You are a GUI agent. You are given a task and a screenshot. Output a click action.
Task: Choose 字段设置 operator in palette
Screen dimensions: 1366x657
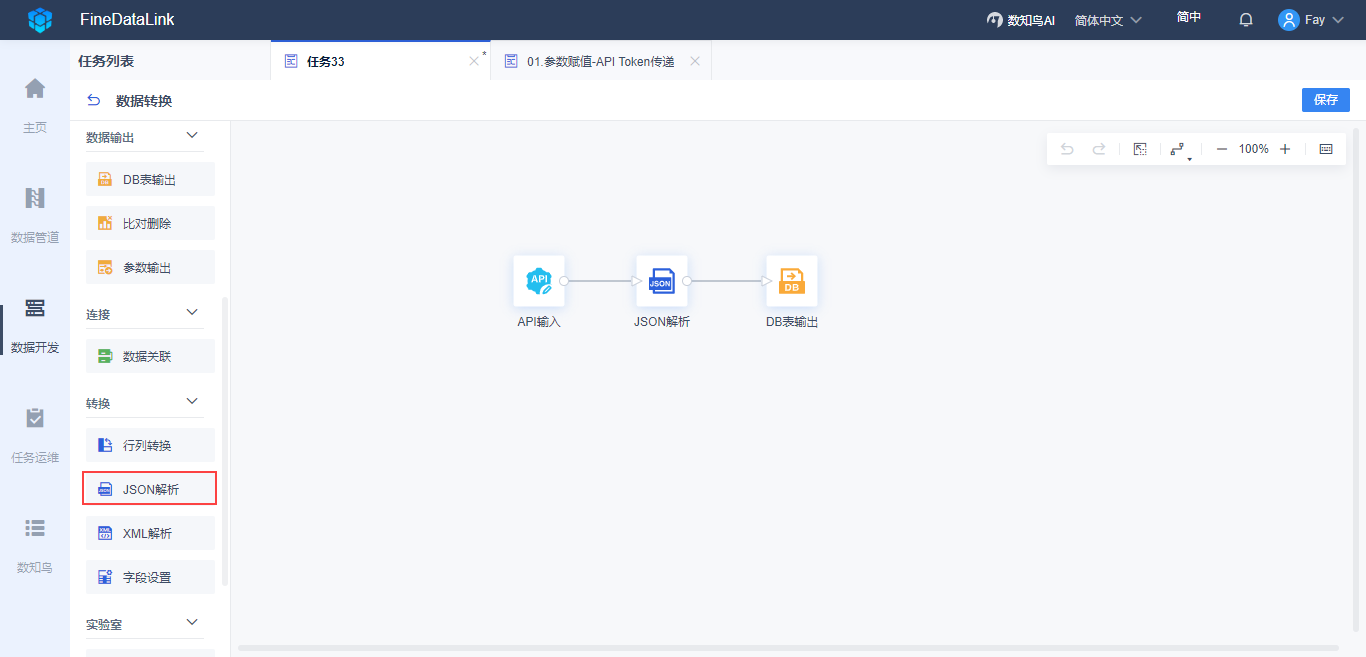click(x=150, y=577)
